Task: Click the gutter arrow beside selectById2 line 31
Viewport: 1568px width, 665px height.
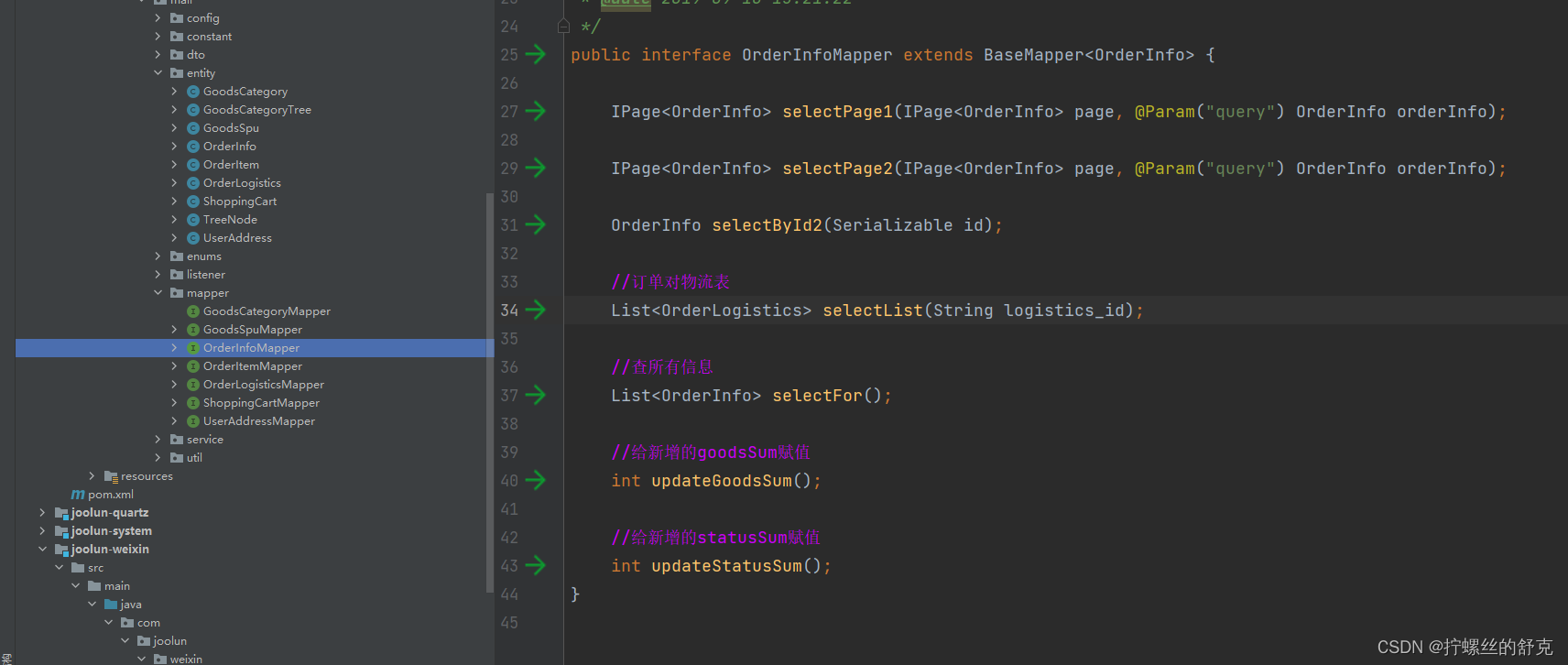Action: (536, 225)
